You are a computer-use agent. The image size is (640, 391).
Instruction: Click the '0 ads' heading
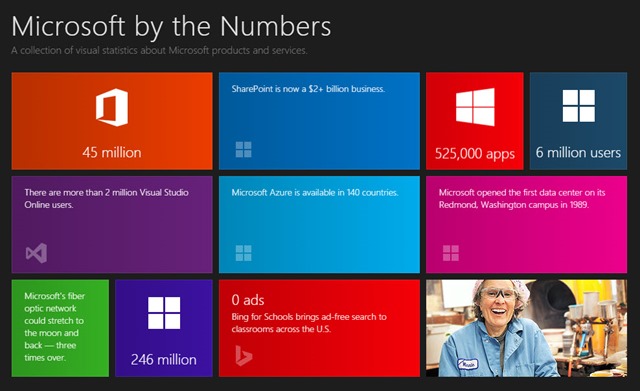click(x=248, y=300)
